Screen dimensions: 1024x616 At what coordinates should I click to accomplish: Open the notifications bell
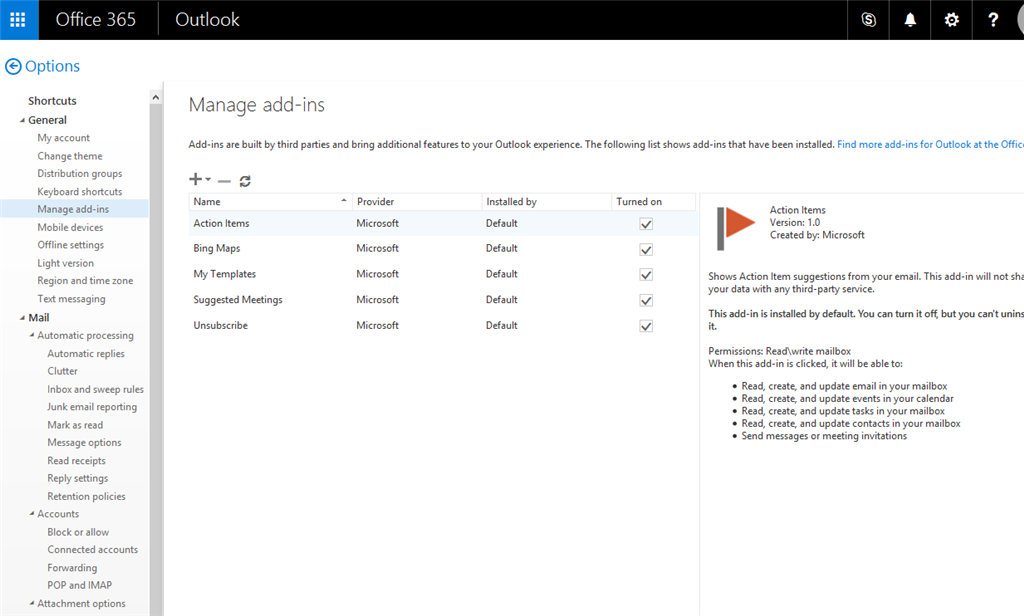click(x=910, y=20)
